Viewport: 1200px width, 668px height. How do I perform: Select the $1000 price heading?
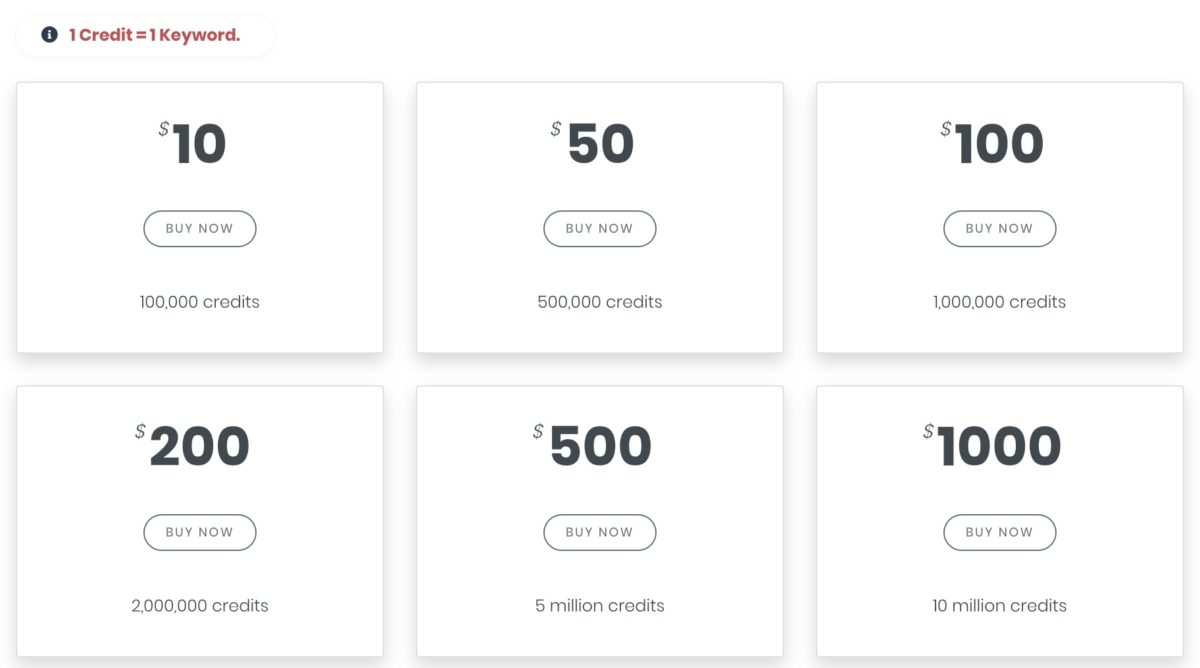[992, 446]
